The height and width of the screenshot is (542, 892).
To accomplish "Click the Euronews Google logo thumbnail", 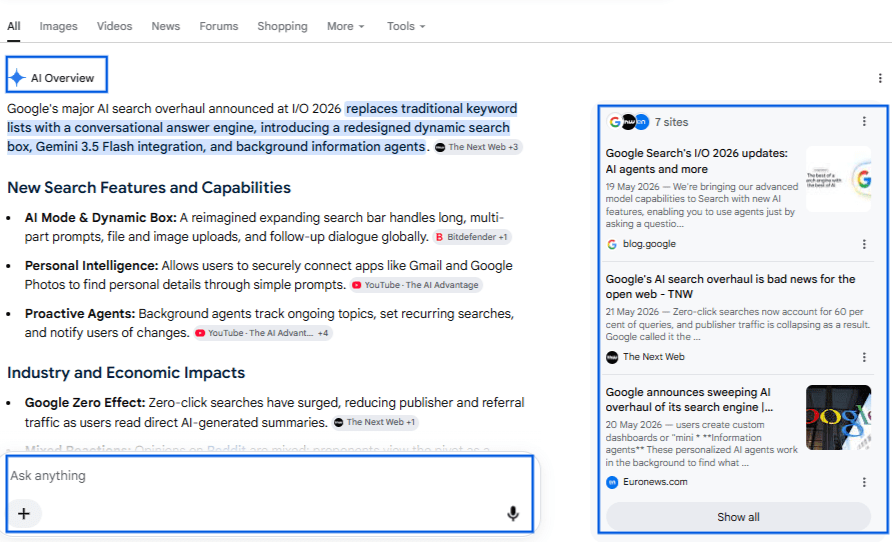I will click(x=839, y=417).
